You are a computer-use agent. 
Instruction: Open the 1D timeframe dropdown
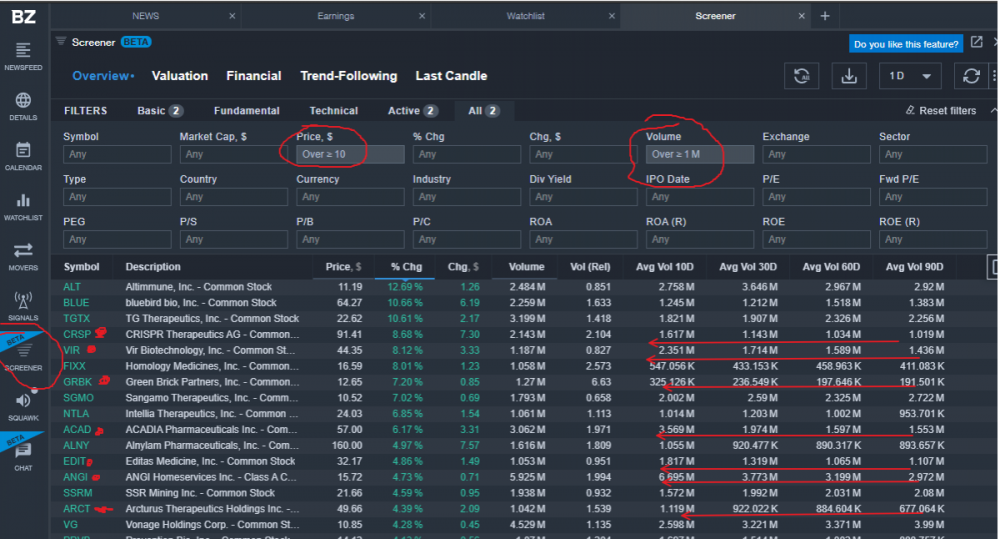click(x=909, y=76)
